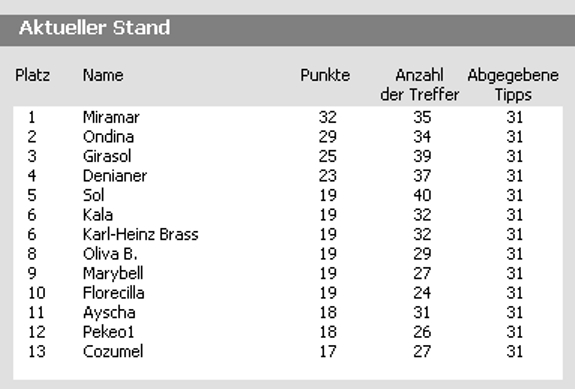Viewport: 575px width, 389px height.
Task: Select the Platz column header
Action: (x=33, y=75)
